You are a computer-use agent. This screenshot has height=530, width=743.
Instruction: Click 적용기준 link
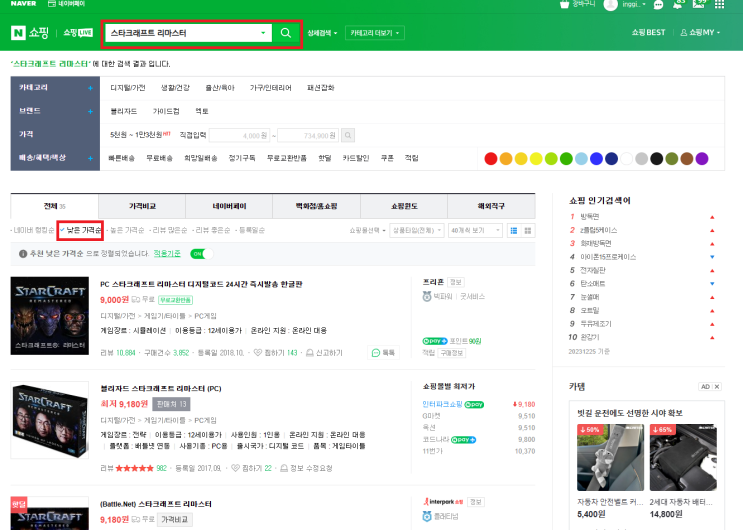[167, 254]
